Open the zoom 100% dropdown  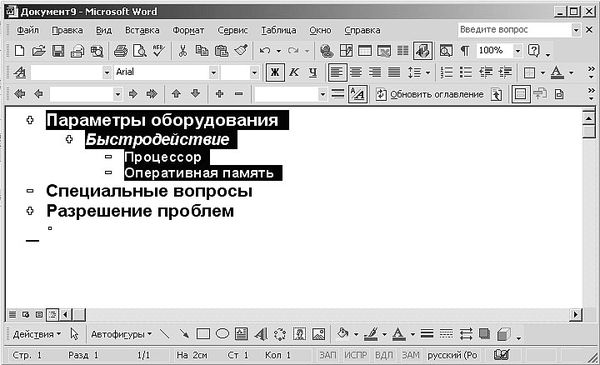click(x=517, y=51)
